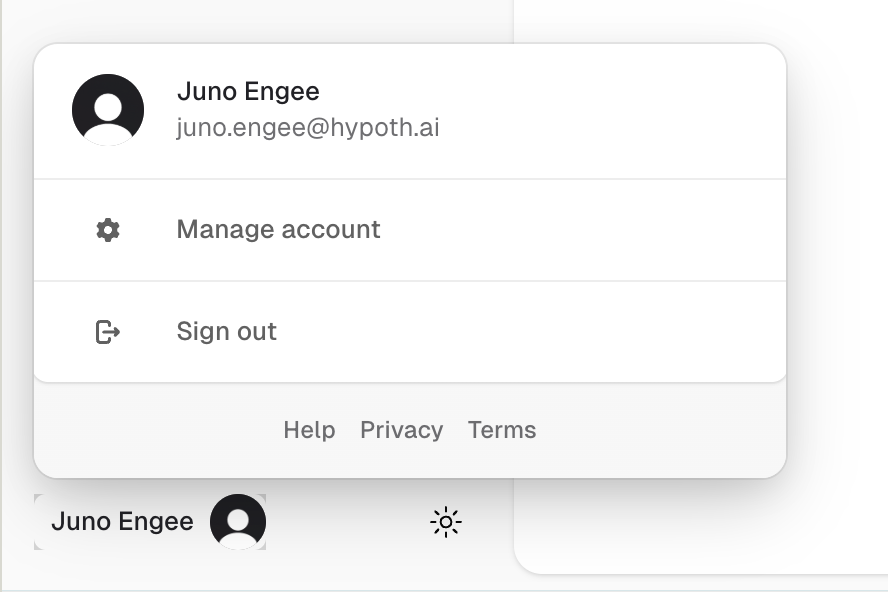Toggle the sun theme icon

tap(446, 522)
